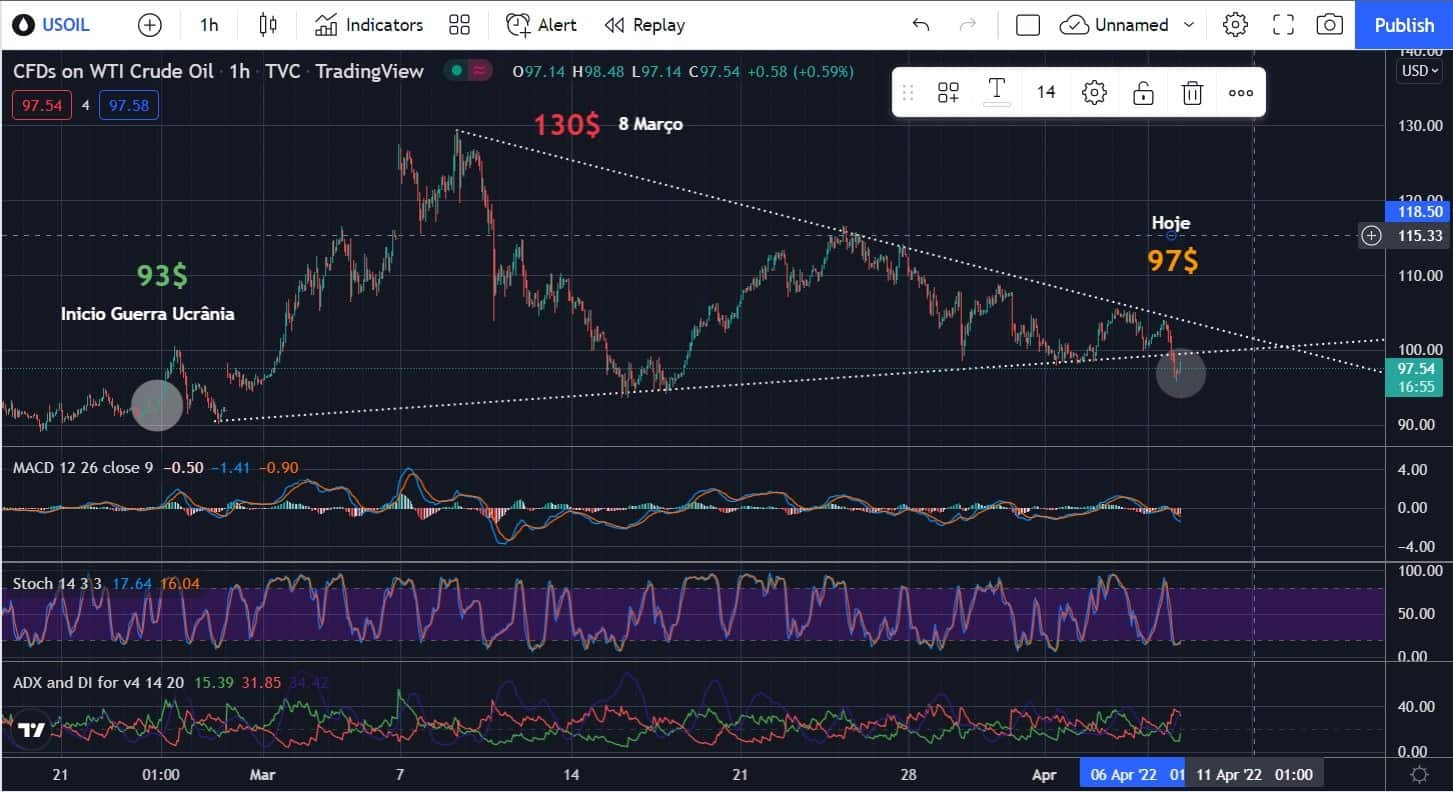1453x792 pixels.
Task: Open the 1h time interval dropdown
Action: (209, 25)
